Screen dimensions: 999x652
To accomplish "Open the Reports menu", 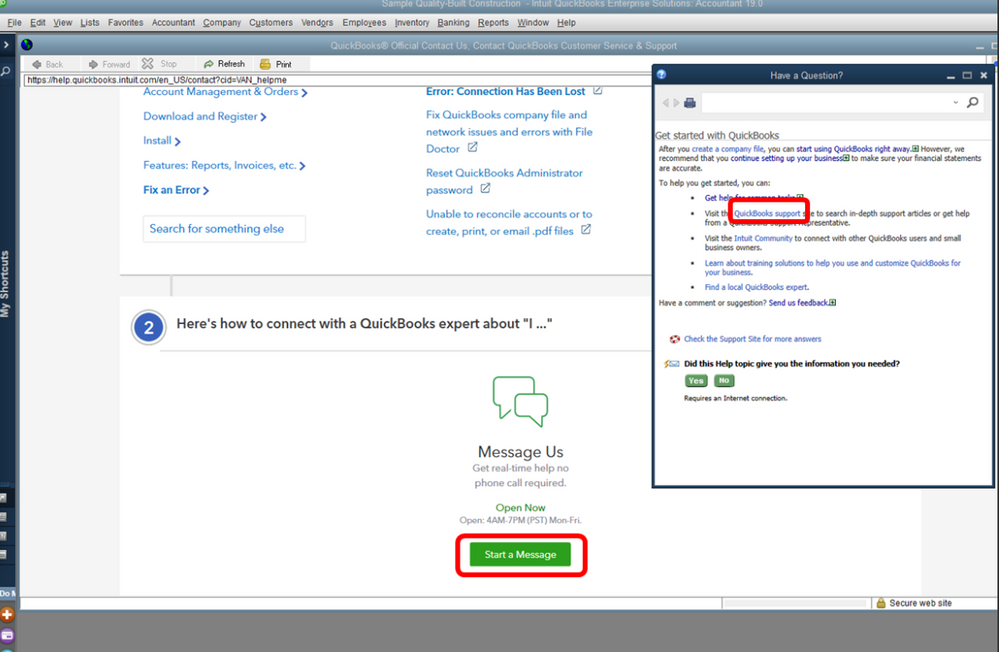I will click(493, 22).
